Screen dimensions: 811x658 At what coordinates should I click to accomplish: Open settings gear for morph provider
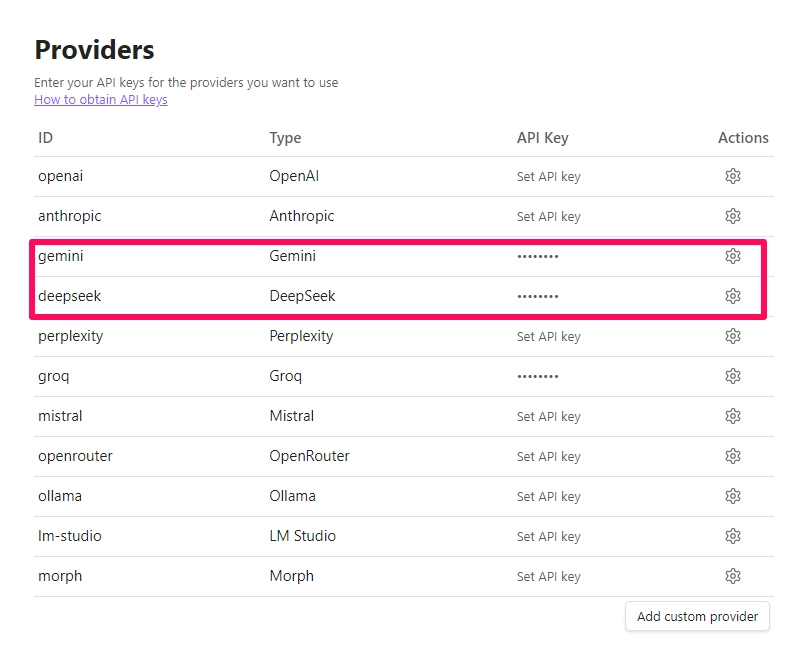(x=732, y=576)
